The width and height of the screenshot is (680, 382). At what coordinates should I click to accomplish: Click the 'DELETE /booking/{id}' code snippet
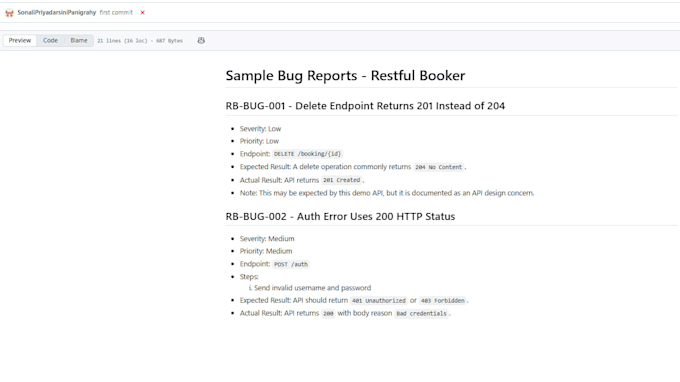click(307, 154)
